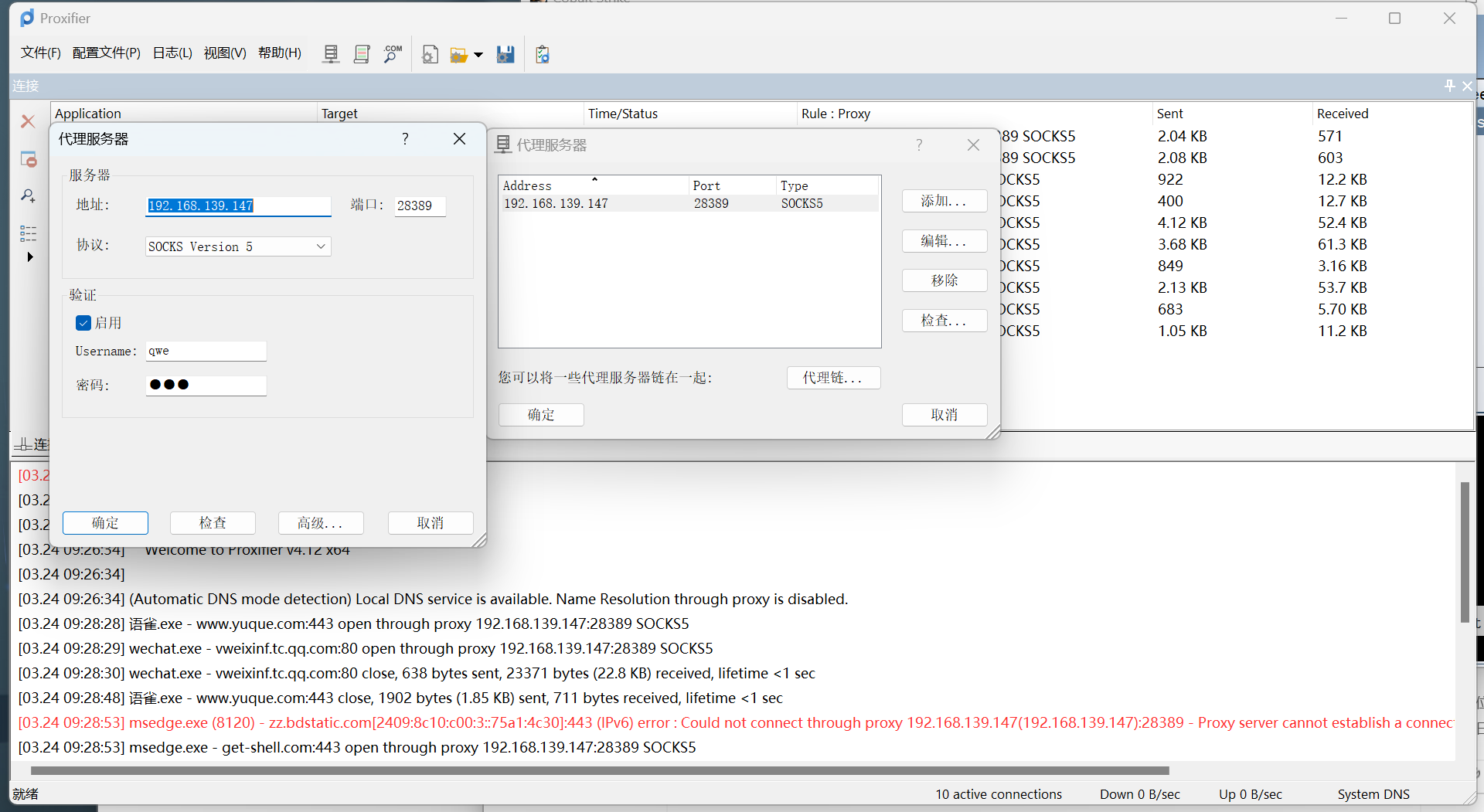
Task: Click help question mark in proxy list dialog
Action: (919, 144)
